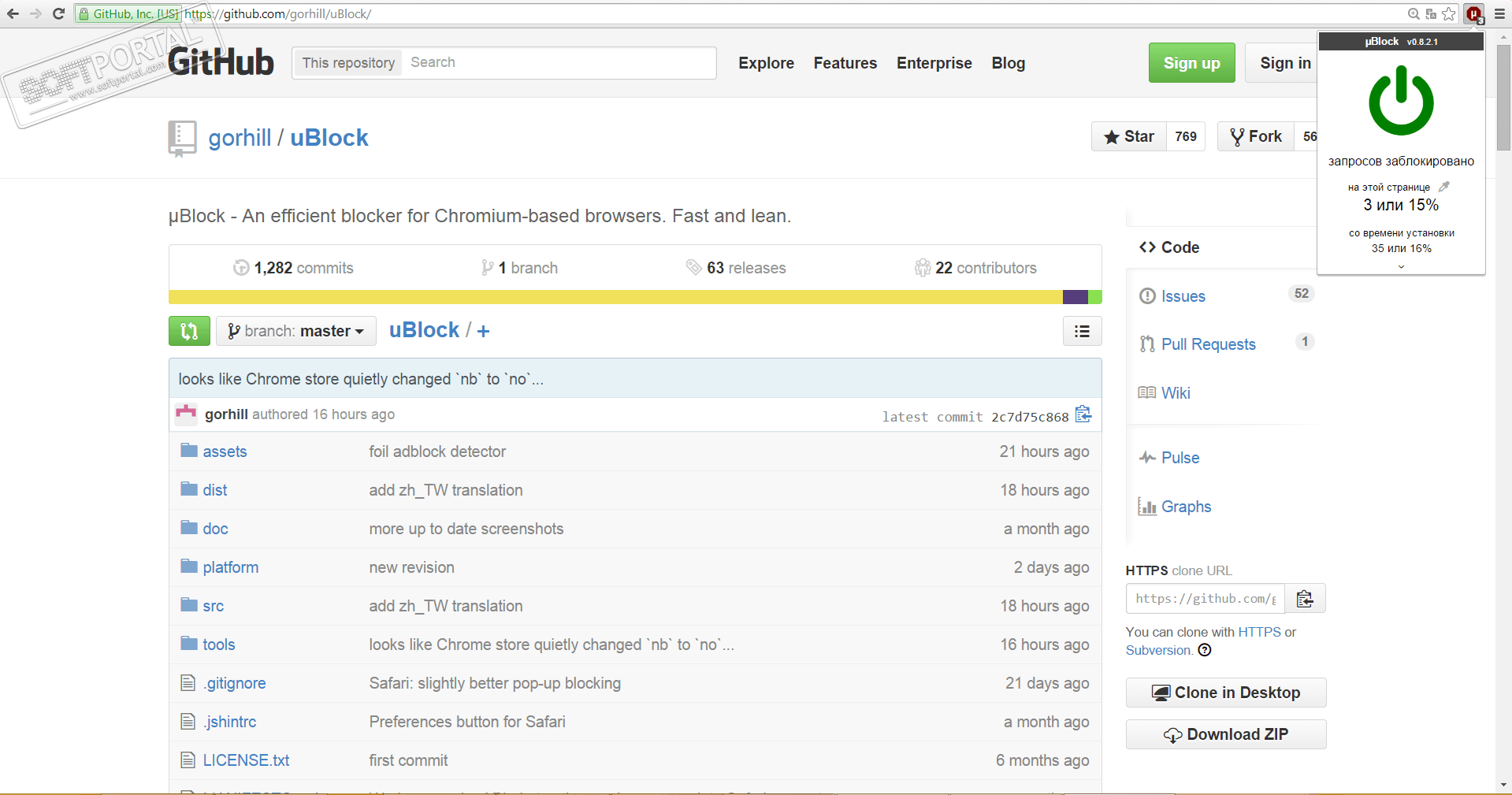Click the element picker eyedropper in the uBlock popup
Screen dimensions: 1512x795
[1443, 187]
